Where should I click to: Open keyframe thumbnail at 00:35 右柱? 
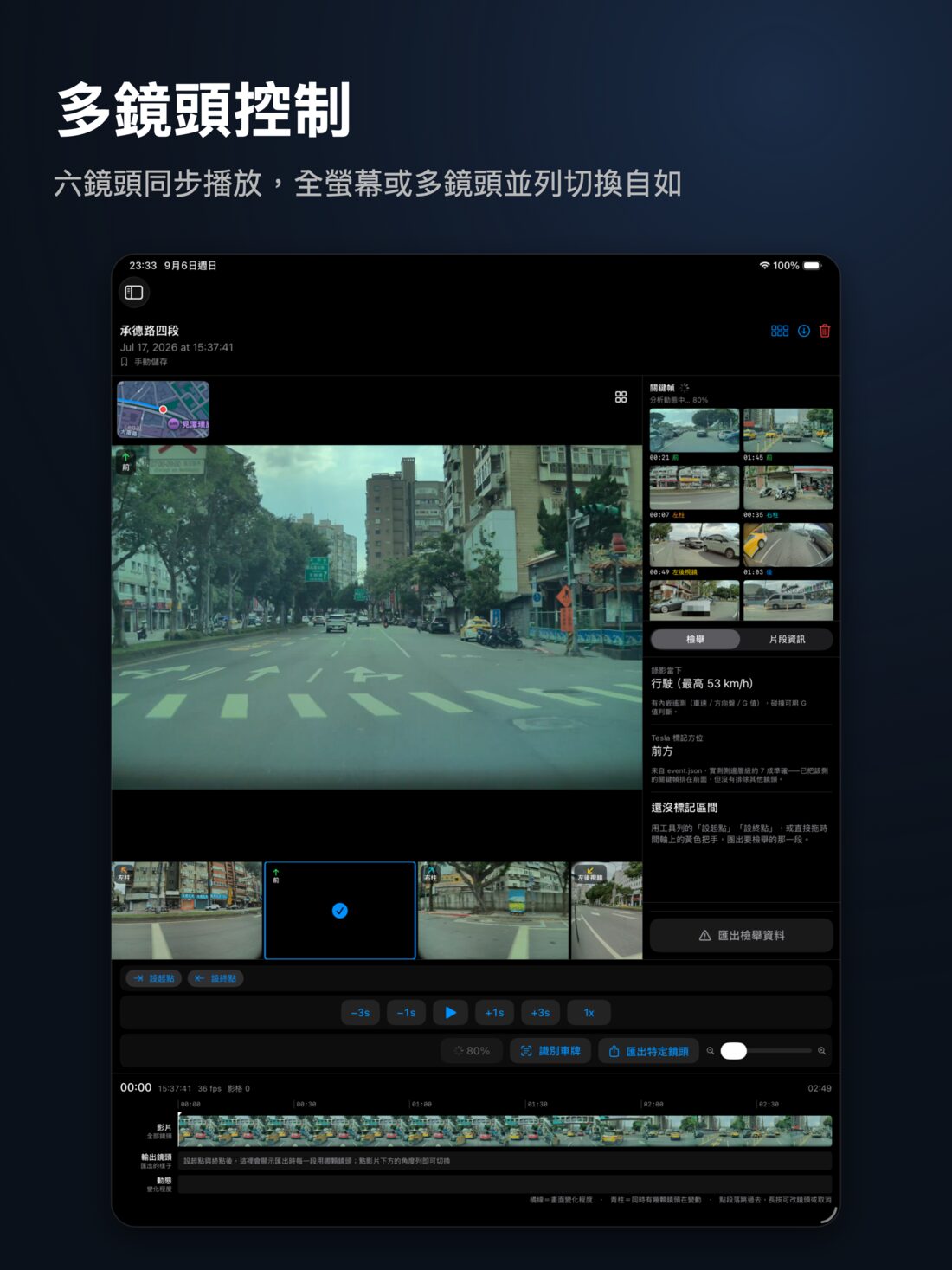[x=788, y=487]
